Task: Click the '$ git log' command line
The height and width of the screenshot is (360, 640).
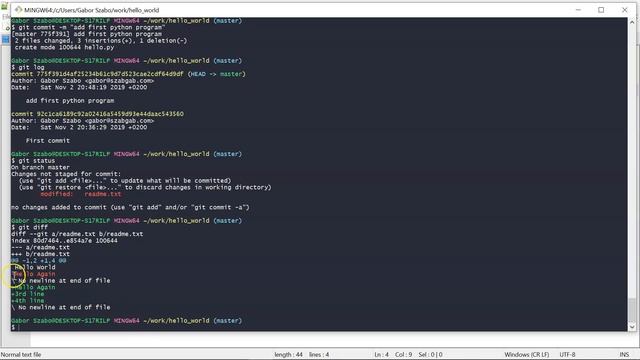Action: (x=28, y=67)
